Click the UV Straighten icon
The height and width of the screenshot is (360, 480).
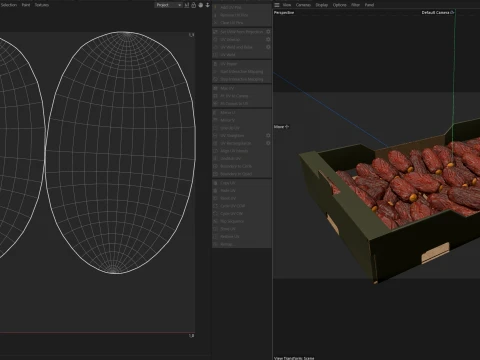(x=215, y=136)
